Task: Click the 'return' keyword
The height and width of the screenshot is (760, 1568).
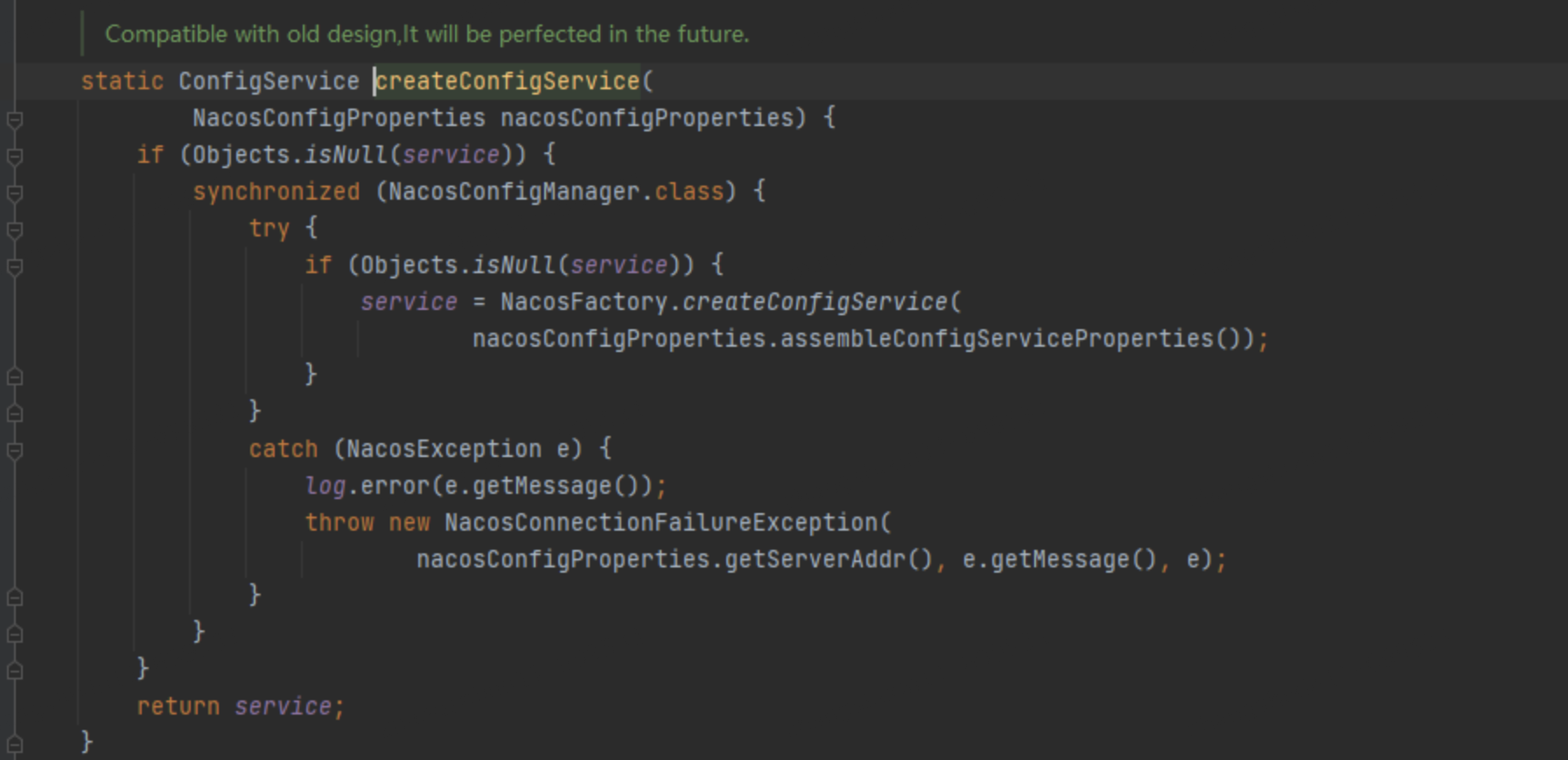Action: [178, 707]
